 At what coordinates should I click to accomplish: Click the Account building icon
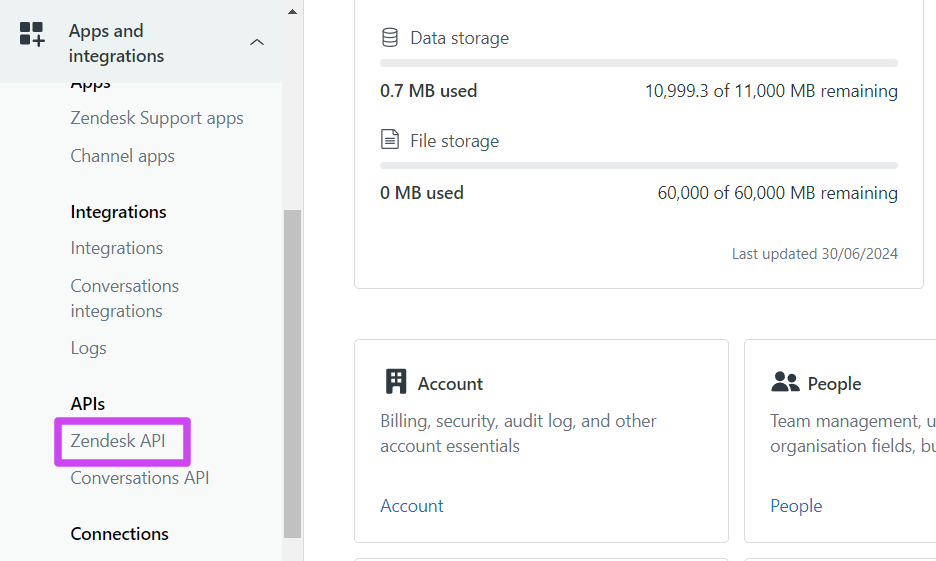tap(396, 381)
